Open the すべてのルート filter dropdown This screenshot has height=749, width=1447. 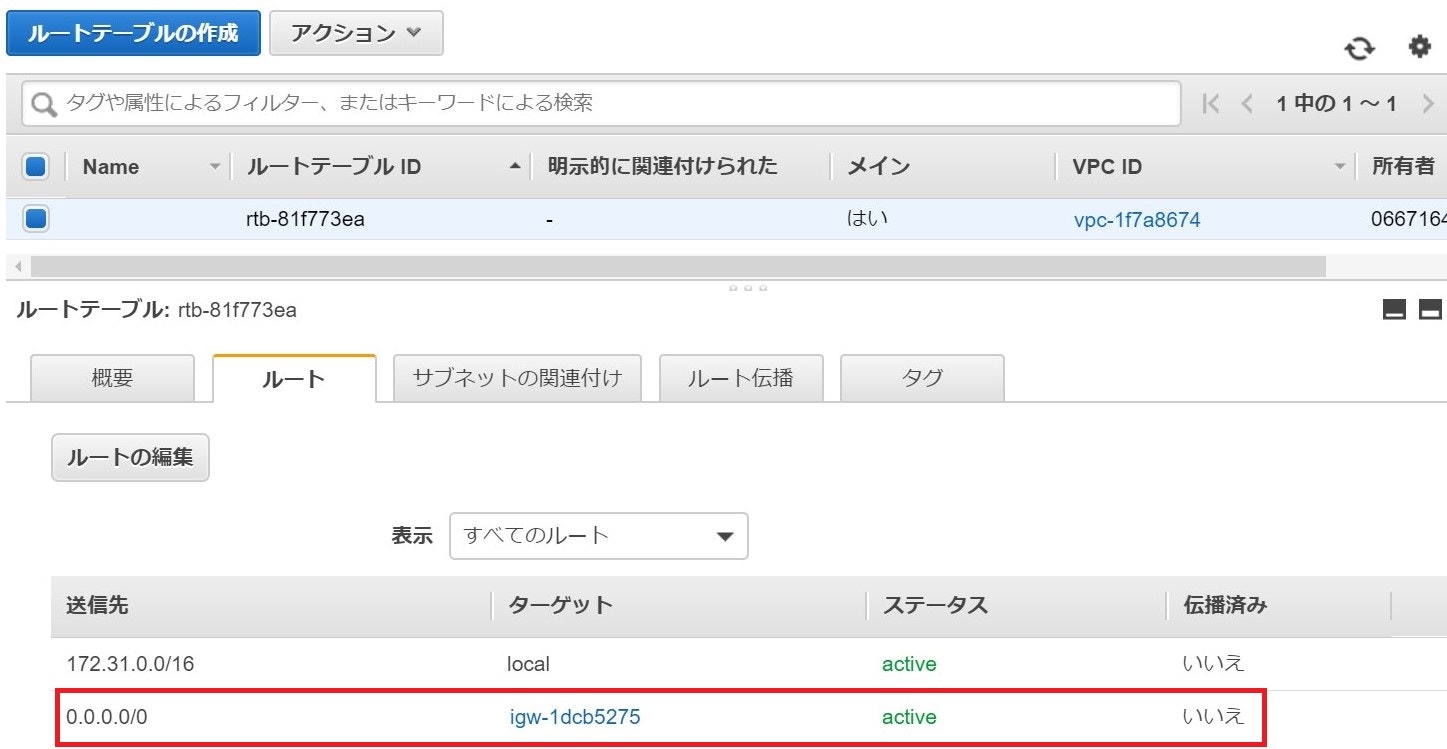599,536
